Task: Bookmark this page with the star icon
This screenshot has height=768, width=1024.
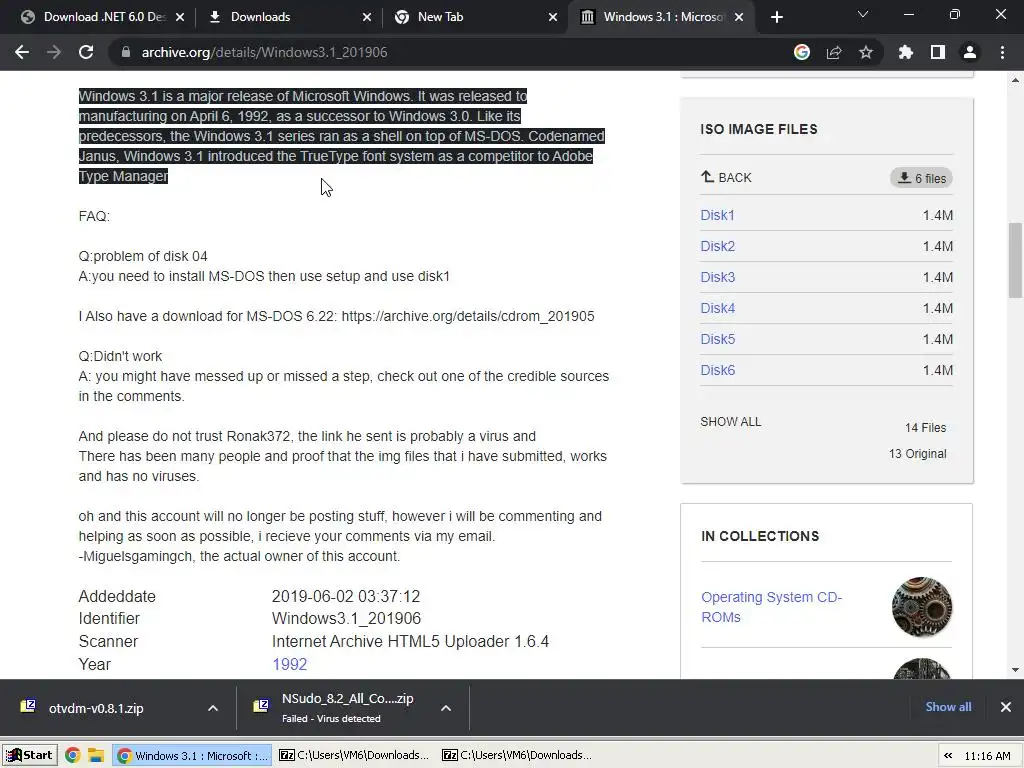Action: pyautogui.click(x=866, y=52)
